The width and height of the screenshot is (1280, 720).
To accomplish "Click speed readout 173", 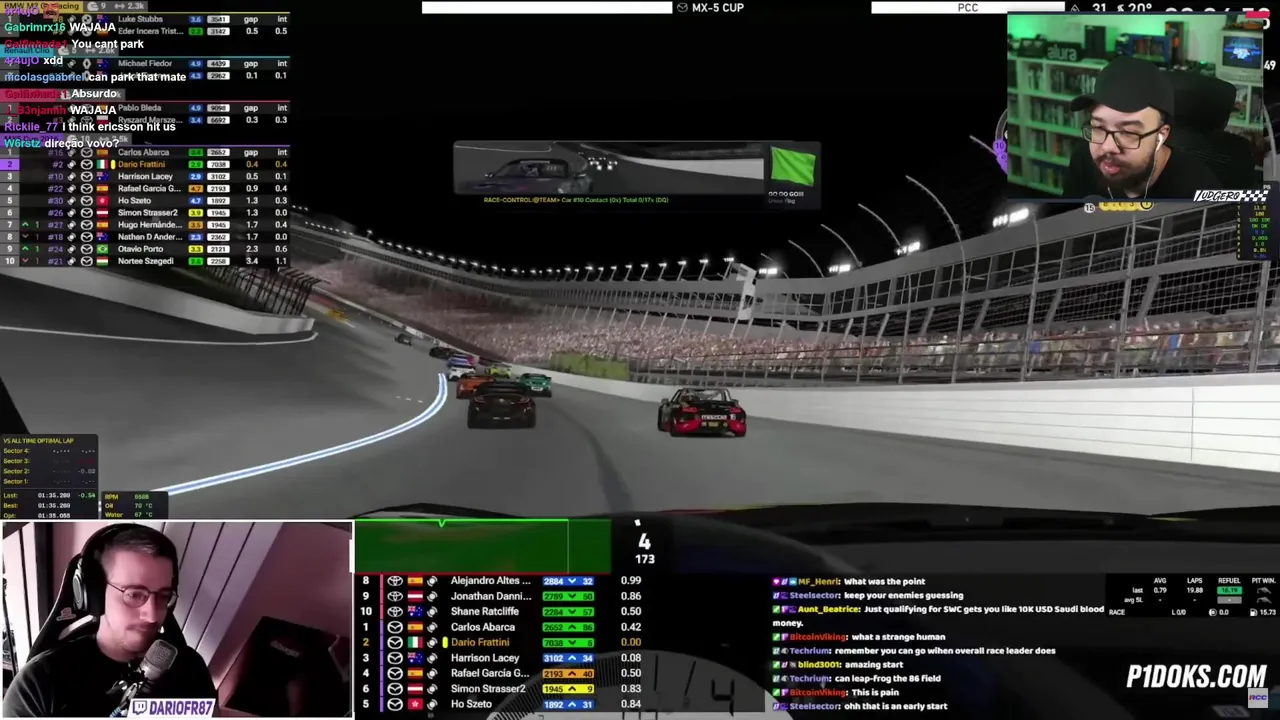I will pos(644,559).
